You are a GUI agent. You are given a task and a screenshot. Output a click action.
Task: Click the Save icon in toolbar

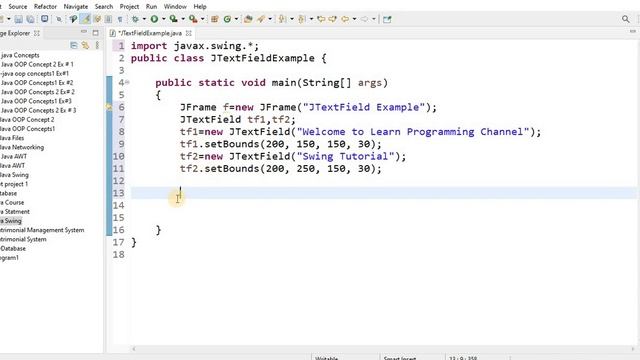tap(18, 19)
